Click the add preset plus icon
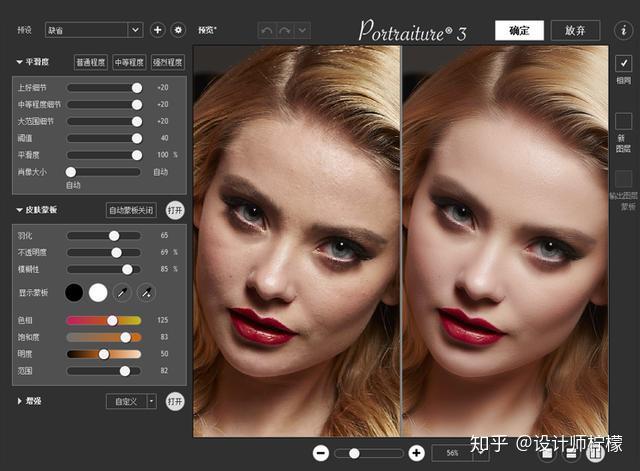640x471 pixels. tap(158, 30)
